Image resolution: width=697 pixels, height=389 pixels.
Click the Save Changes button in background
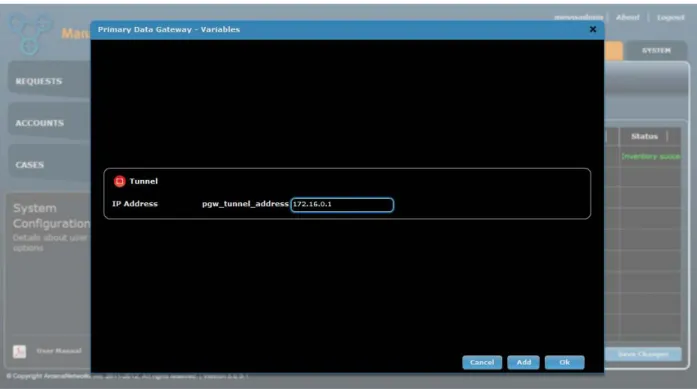643,354
